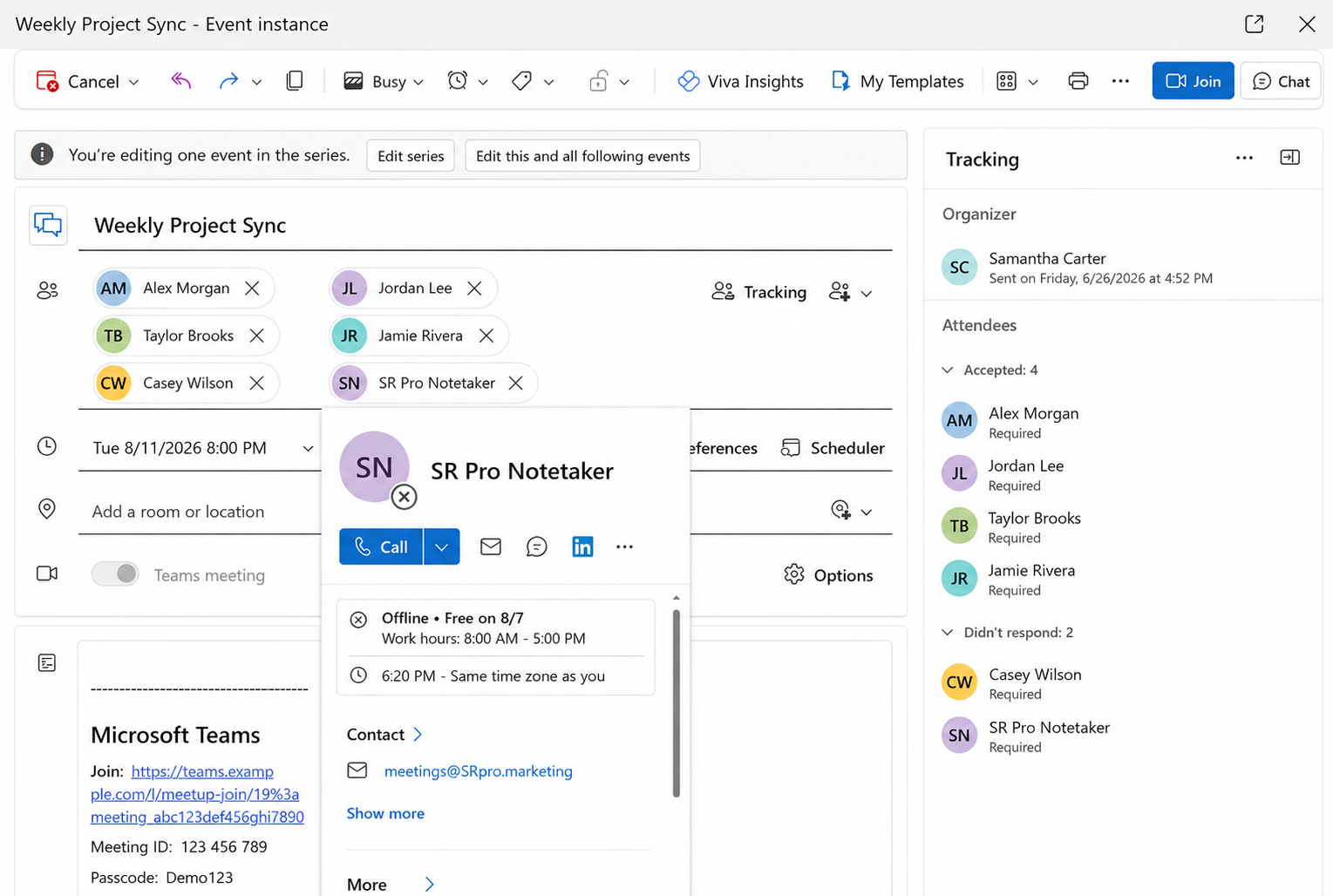
Task: Click the Call button in contact card
Action: point(381,546)
